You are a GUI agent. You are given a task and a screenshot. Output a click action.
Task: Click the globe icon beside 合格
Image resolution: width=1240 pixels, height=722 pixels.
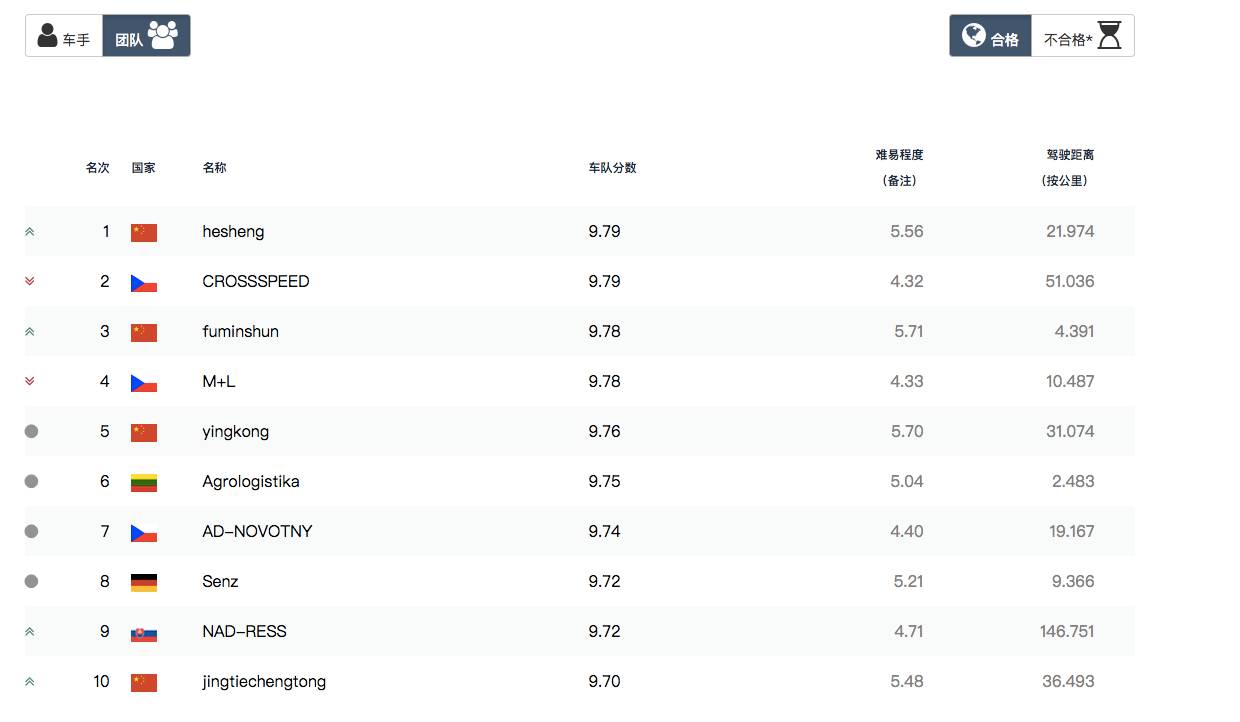(973, 35)
